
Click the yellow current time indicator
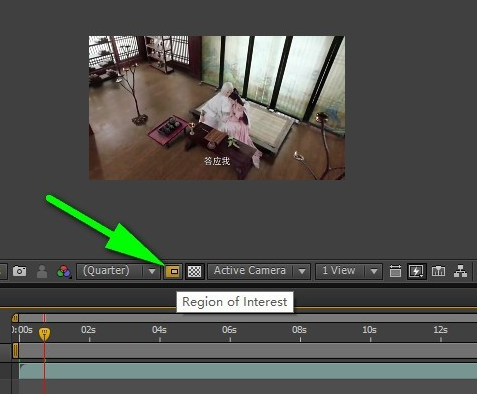(44, 333)
